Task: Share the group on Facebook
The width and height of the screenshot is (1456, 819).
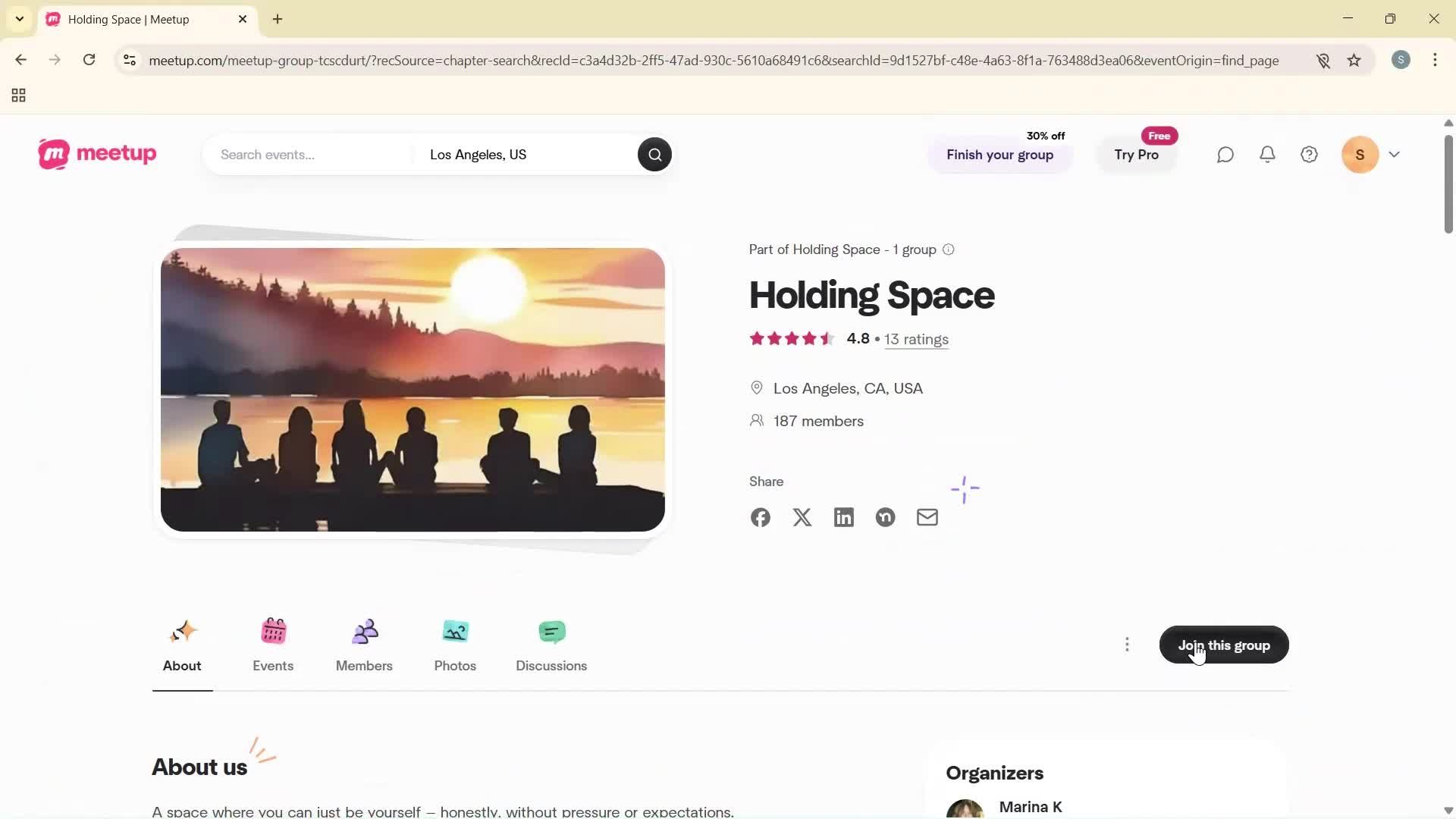Action: [760, 517]
